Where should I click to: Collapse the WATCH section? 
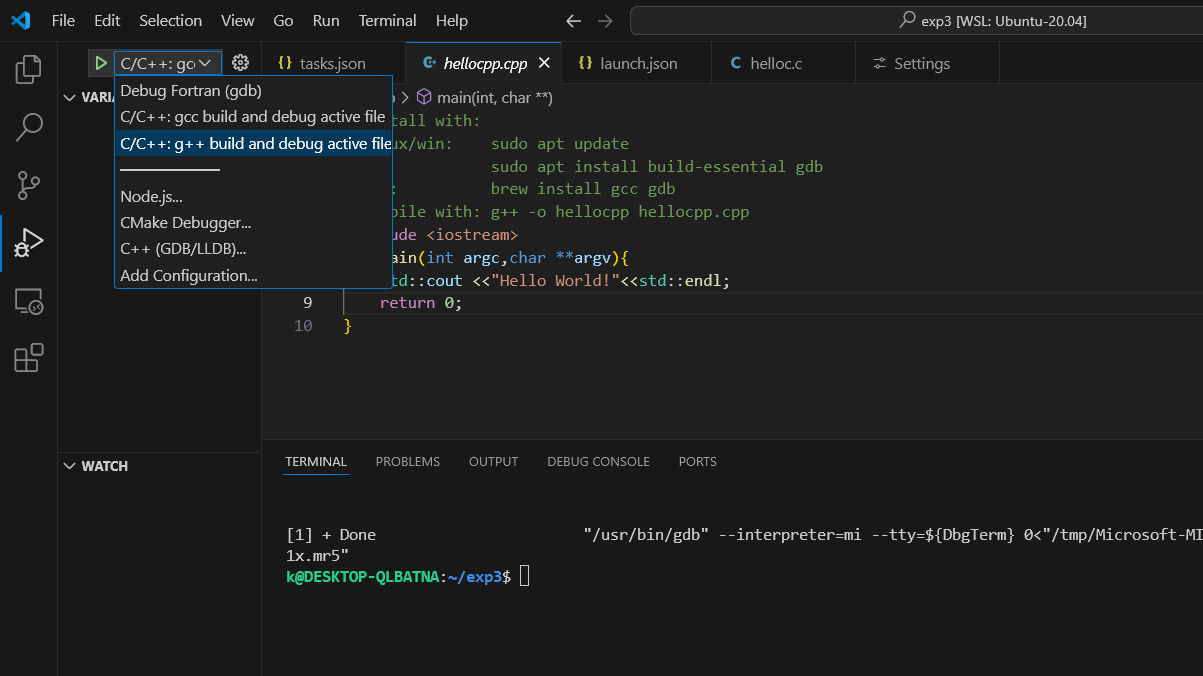pyautogui.click(x=70, y=466)
